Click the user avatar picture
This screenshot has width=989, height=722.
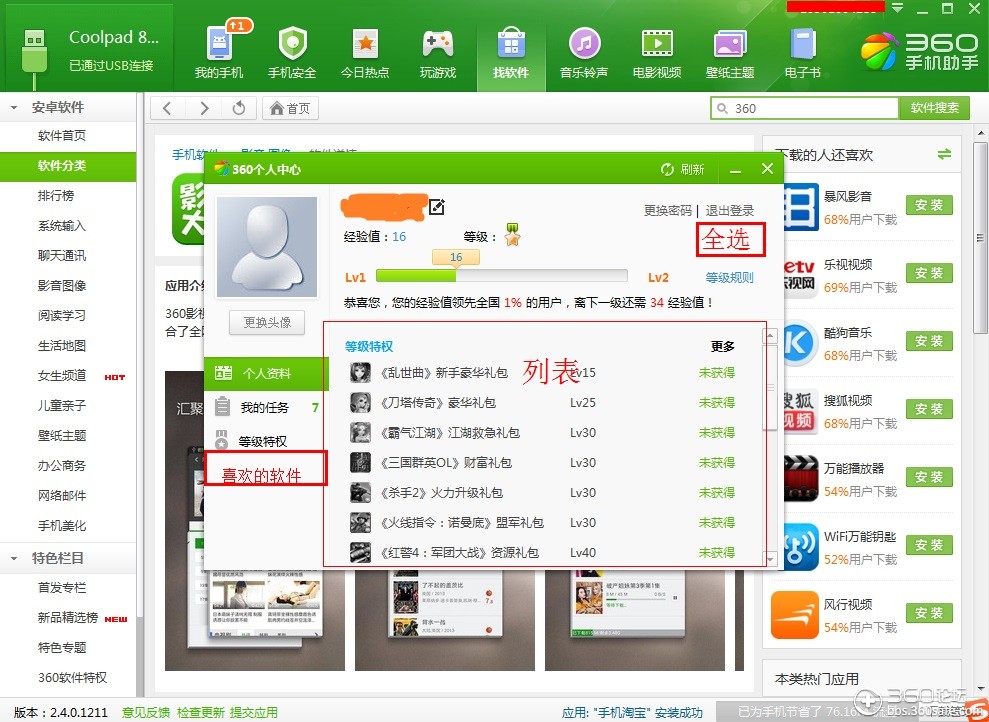[x=266, y=247]
